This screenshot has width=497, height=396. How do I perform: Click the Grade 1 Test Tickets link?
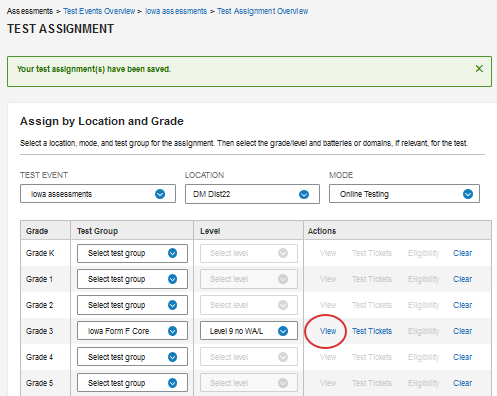coord(372,279)
